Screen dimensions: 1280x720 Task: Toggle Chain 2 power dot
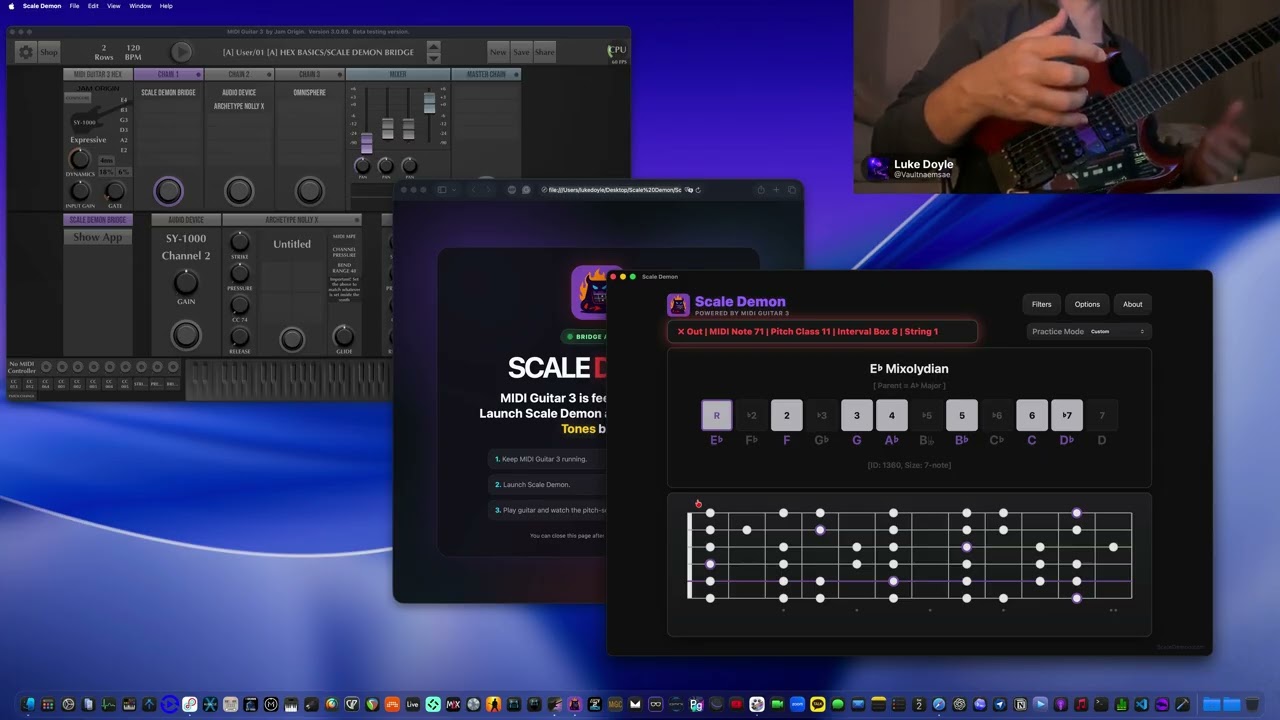[x=268, y=75]
